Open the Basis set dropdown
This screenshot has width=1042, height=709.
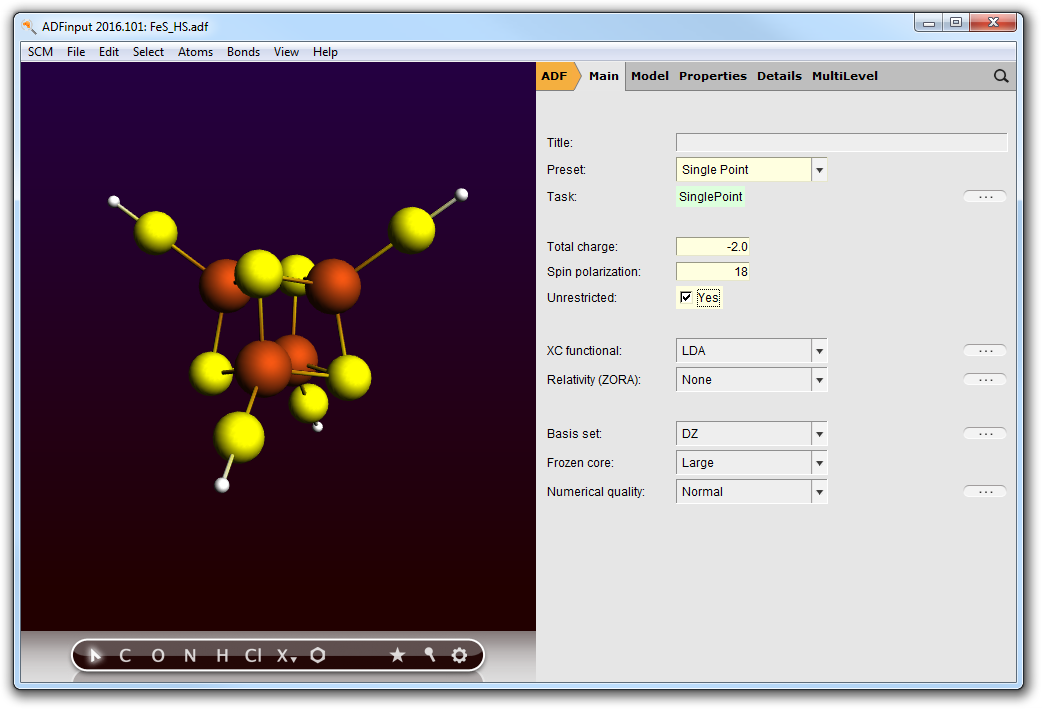(819, 434)
